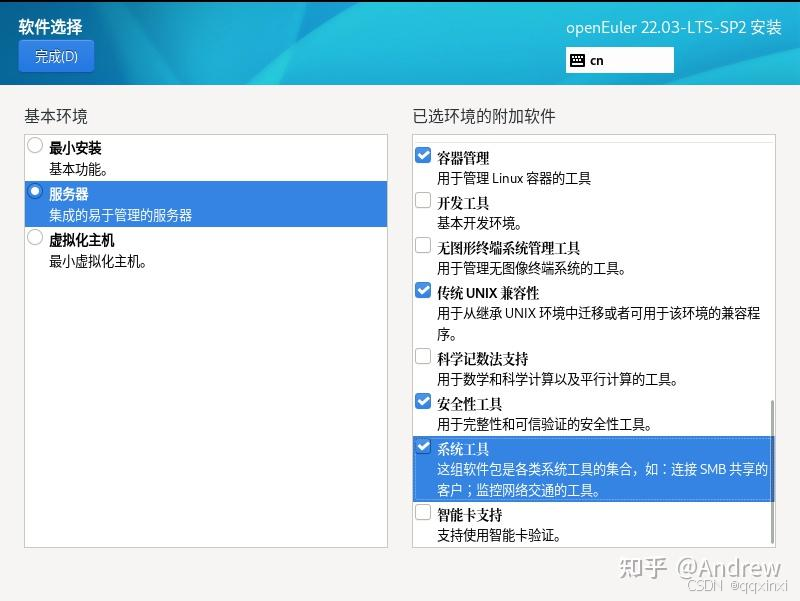Viewport: 800px width, 601px height.
Task: Open the cn keyboard layout selector
Action: (x=619, y=60)
